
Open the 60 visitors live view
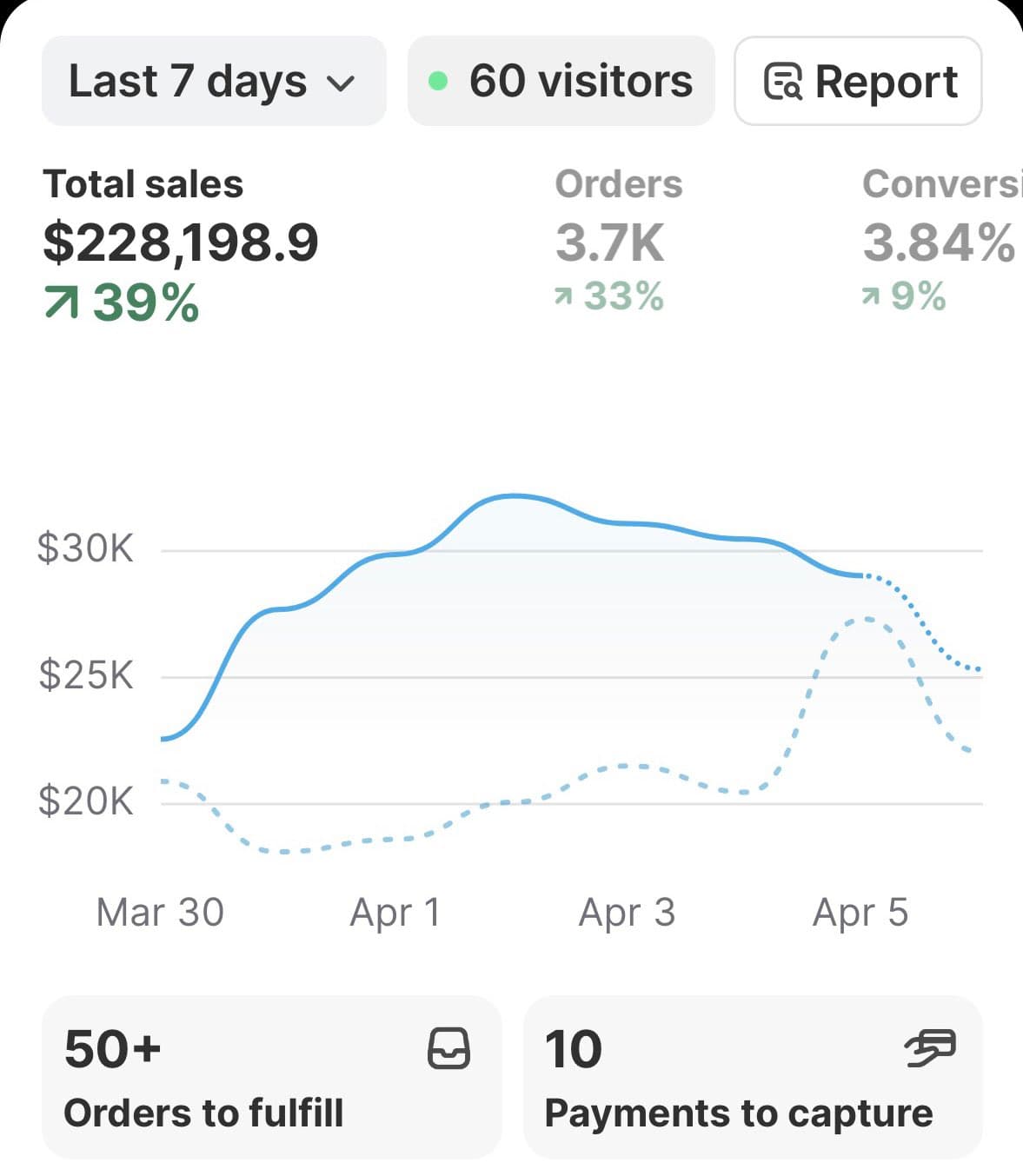pyautogui.click(x=561, y=81)
